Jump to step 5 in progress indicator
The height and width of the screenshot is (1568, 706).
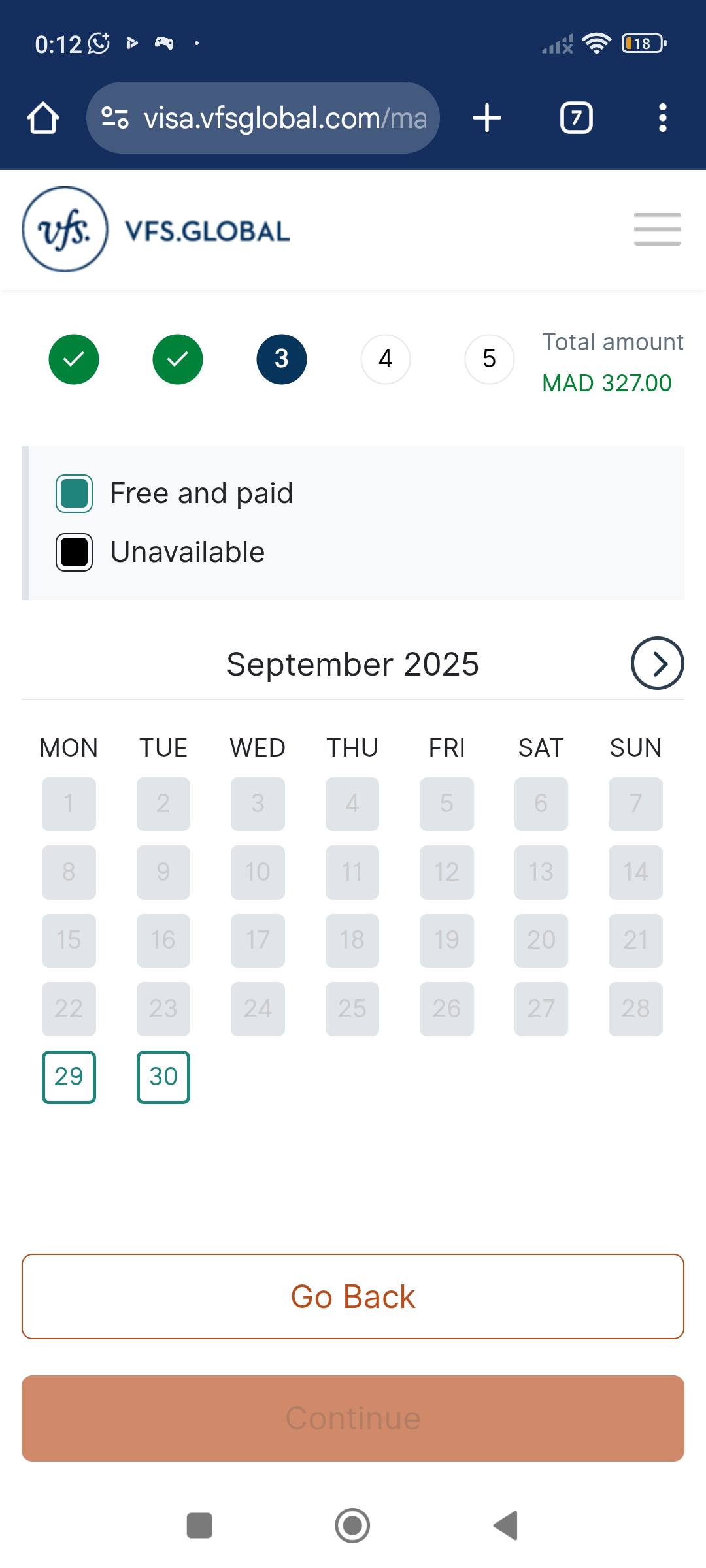(x=490, y=359)
